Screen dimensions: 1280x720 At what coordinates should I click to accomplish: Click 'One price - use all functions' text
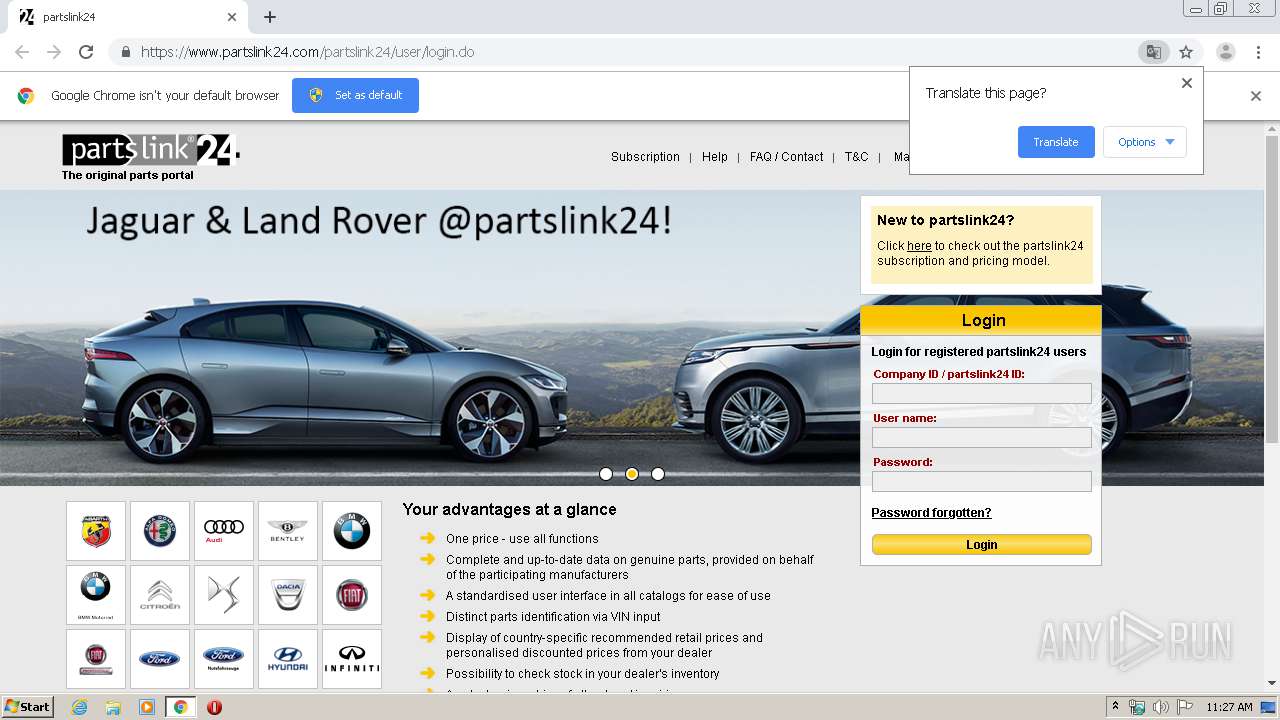click(522, 538)
